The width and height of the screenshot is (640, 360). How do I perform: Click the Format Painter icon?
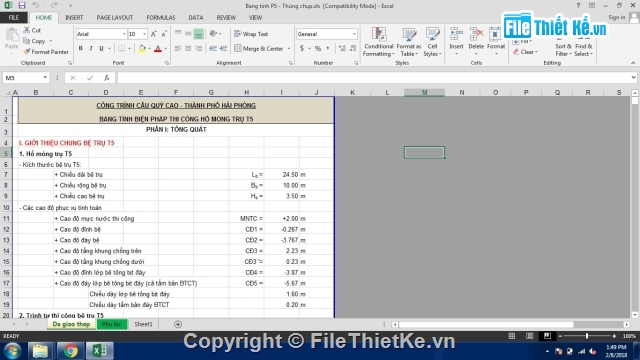[x=27, y=52]
